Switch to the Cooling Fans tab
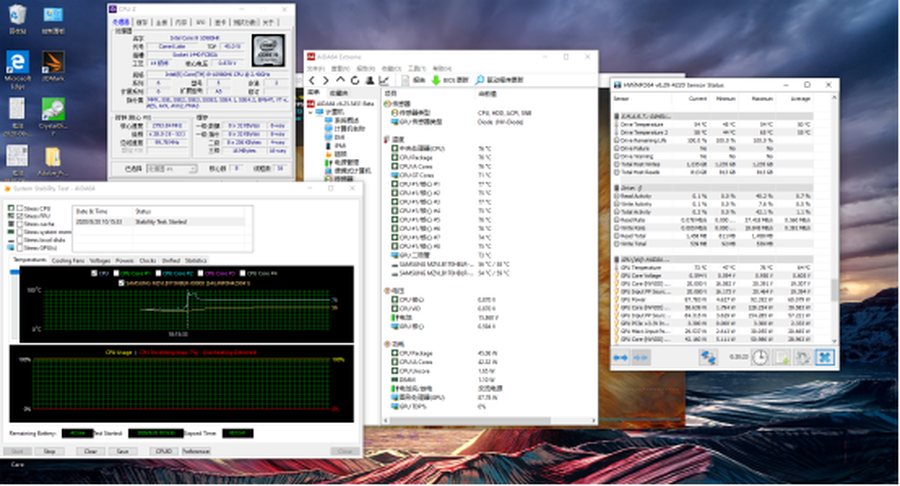Viewport: 900px width, 486px height. tap(69, 260)
